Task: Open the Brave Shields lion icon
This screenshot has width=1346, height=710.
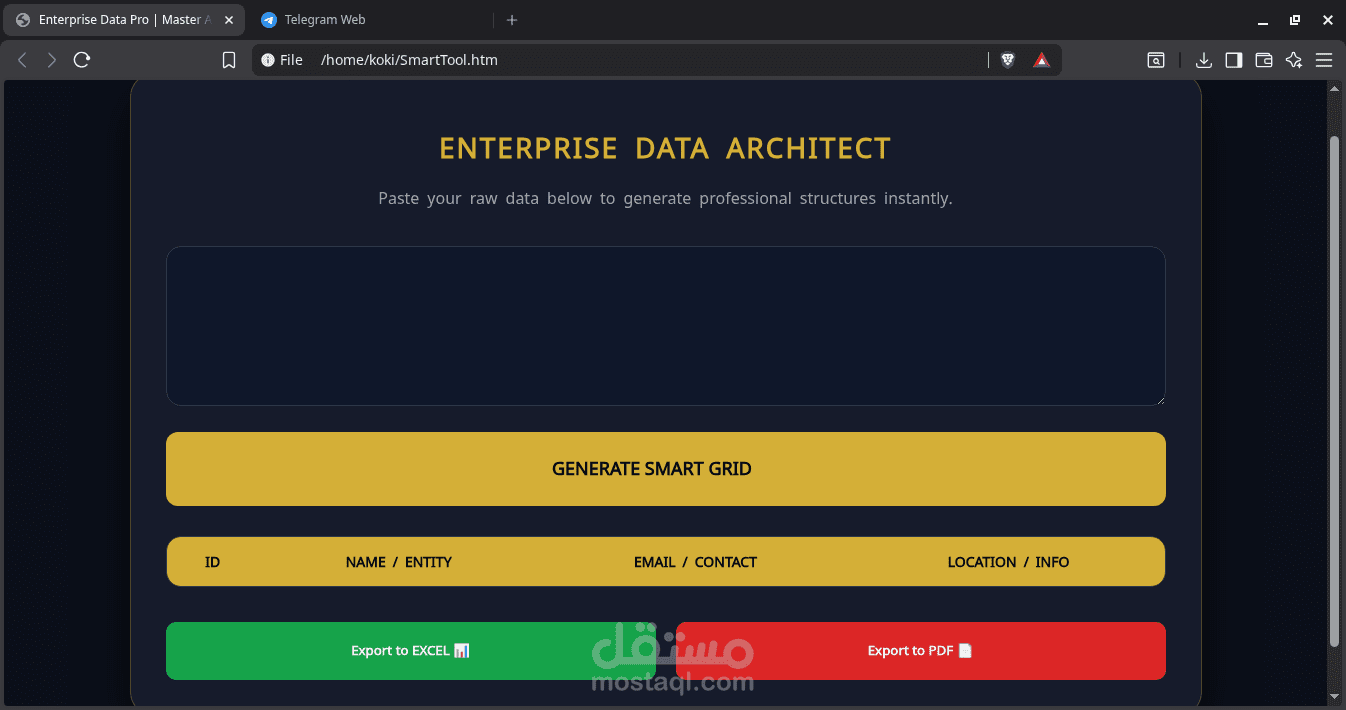Action: click(1008, 60)
